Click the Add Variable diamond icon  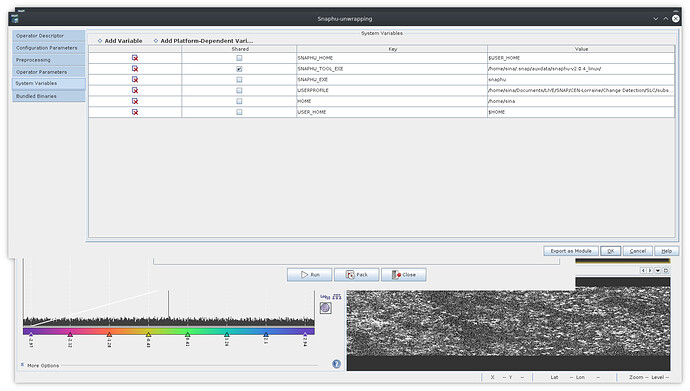click(x=100, y=40)
